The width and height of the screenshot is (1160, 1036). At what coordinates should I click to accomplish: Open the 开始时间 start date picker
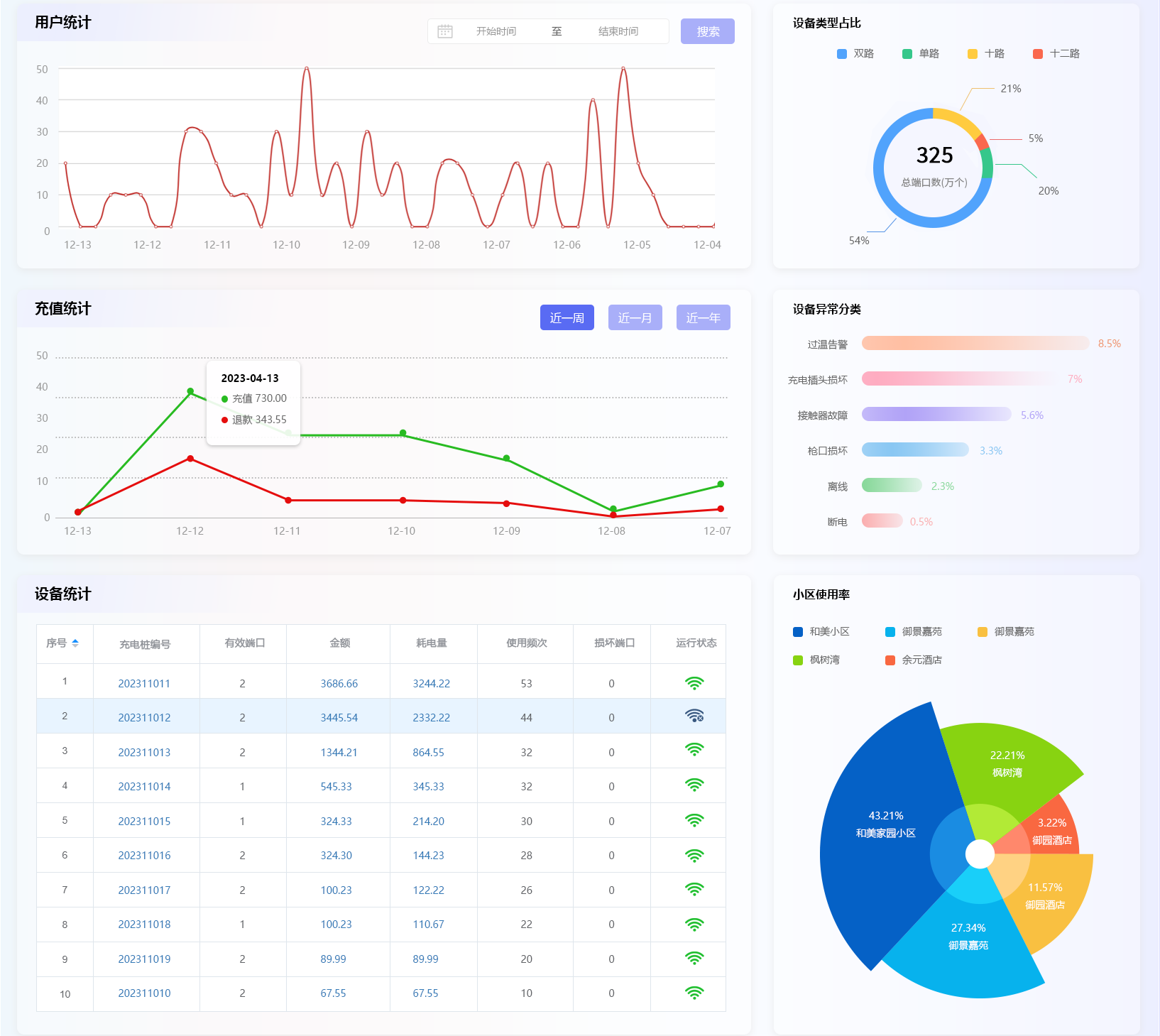tap(496, 31)
